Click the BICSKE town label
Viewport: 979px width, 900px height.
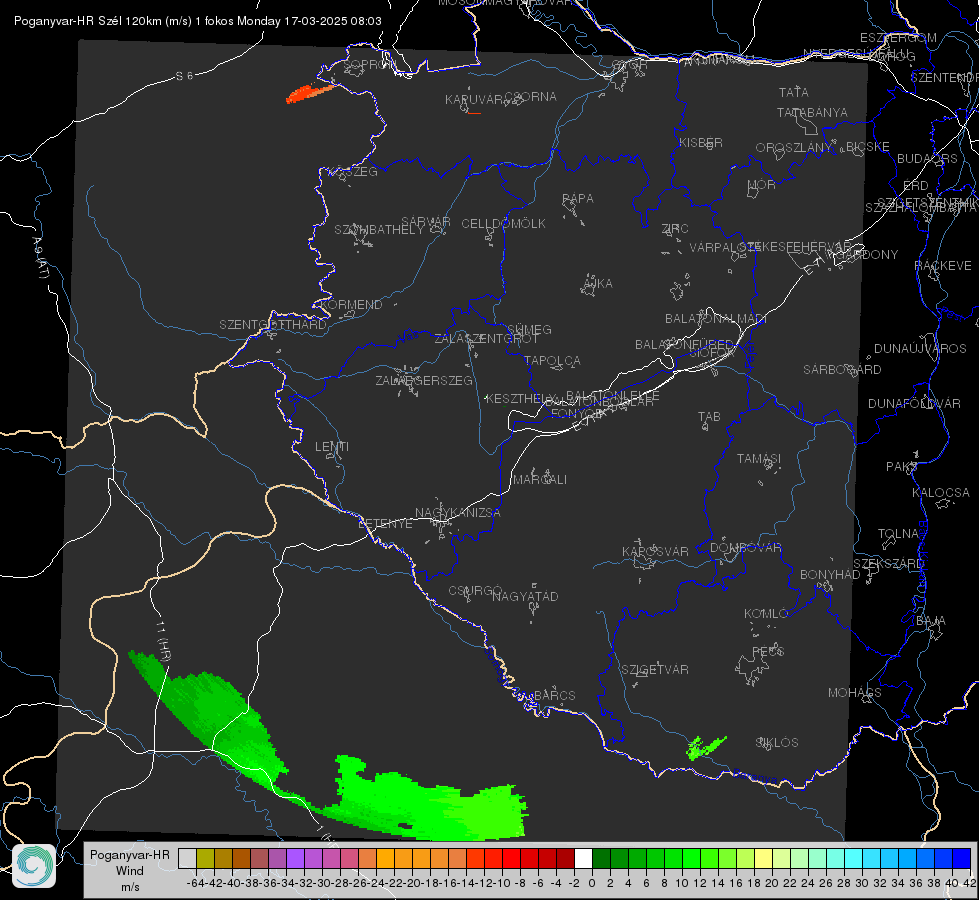(868, 146)
